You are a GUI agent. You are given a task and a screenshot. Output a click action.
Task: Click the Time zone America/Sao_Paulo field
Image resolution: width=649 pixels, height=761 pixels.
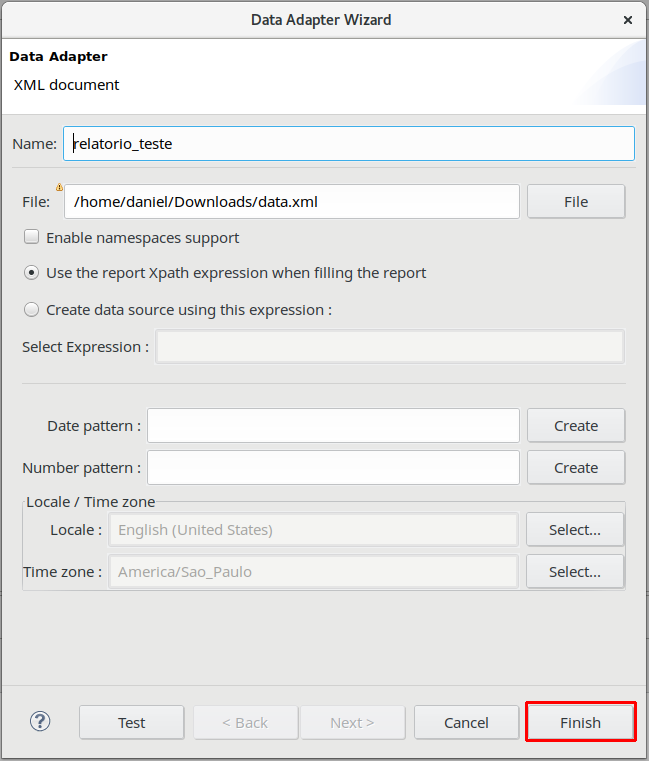click(313, 572)
